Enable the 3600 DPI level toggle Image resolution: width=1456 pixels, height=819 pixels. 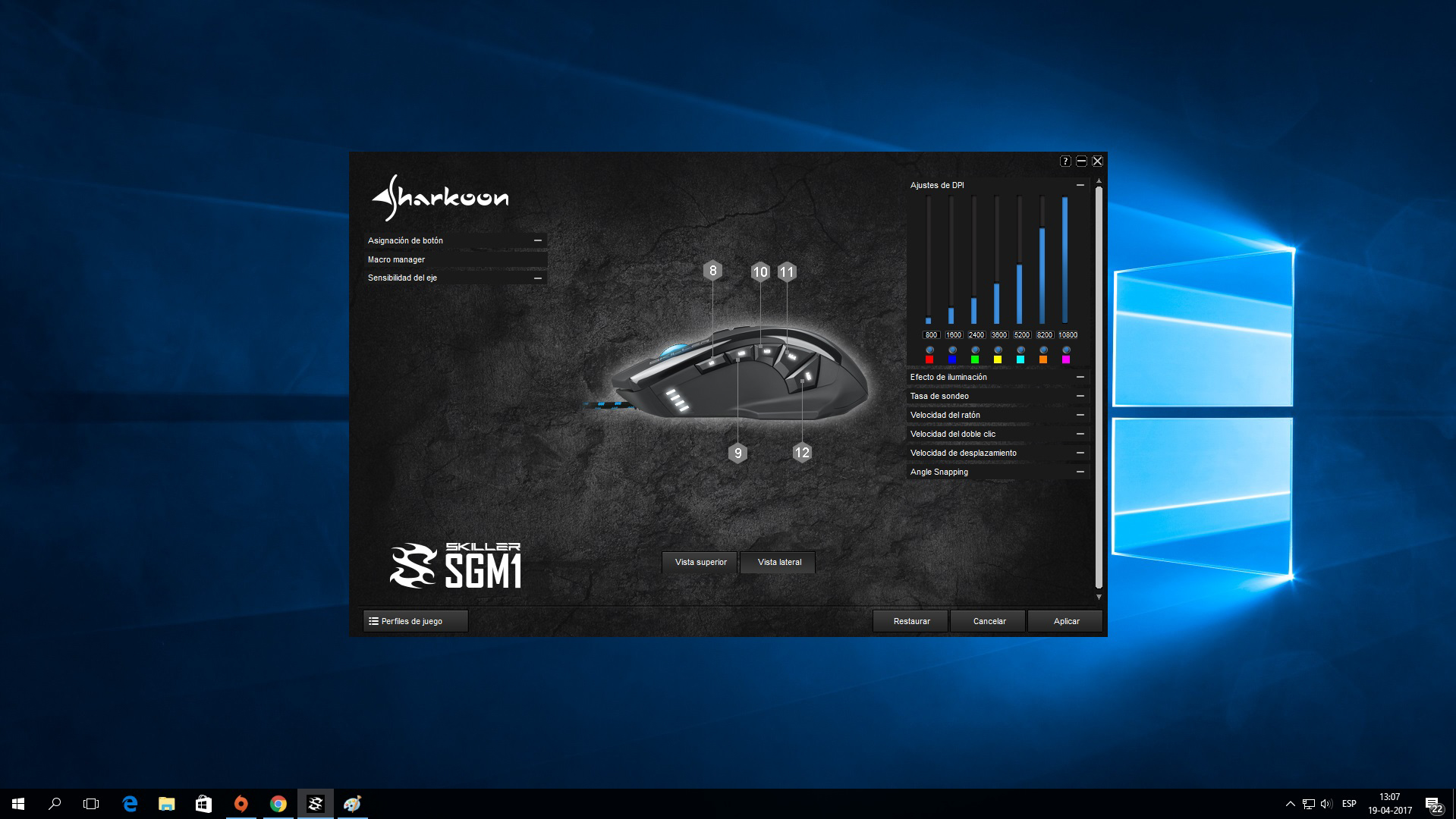998,350
